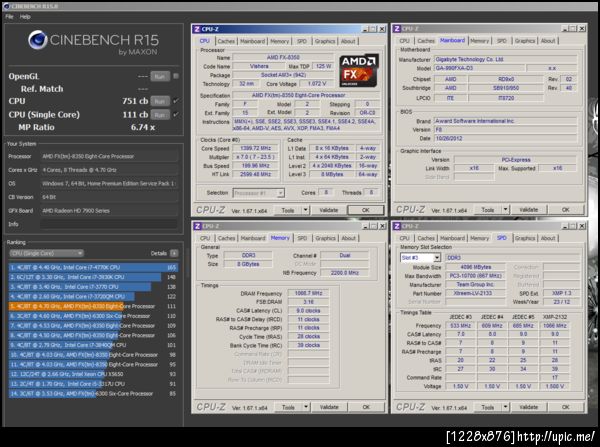Switch to the Caches tab in the CPU-tab window
Viewport: 600px width, 447px height.
tap(226, 41)
